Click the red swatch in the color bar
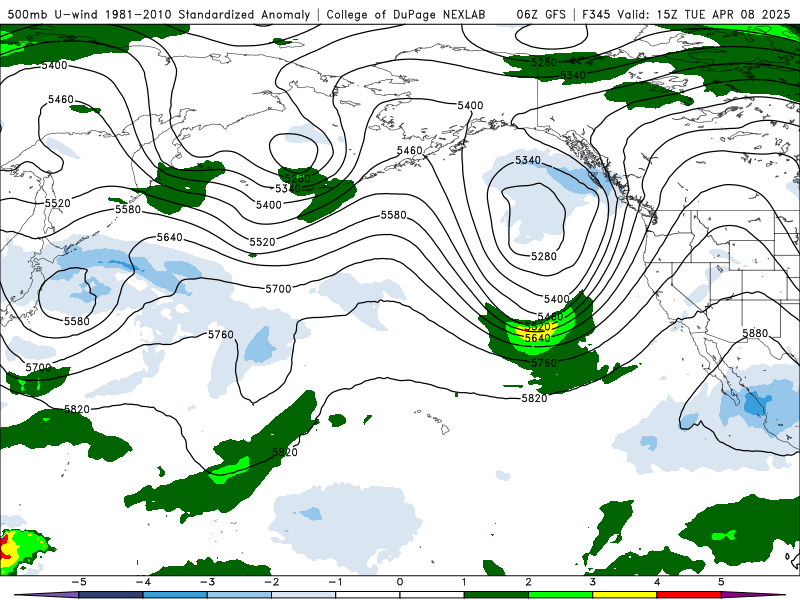This screenshot has height=600, width=800. tap(689, 595)
